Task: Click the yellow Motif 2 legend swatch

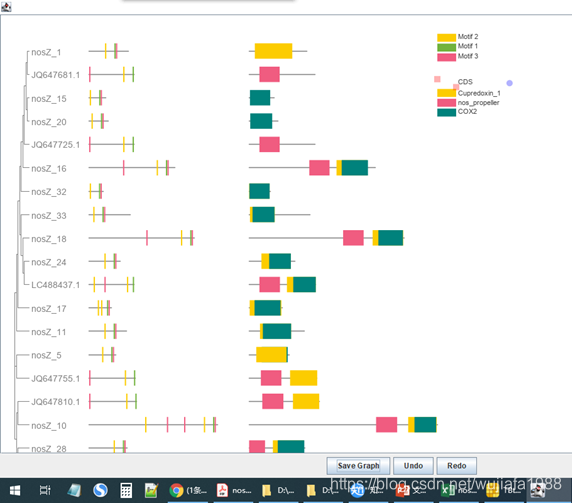Action: coord(447,37)
